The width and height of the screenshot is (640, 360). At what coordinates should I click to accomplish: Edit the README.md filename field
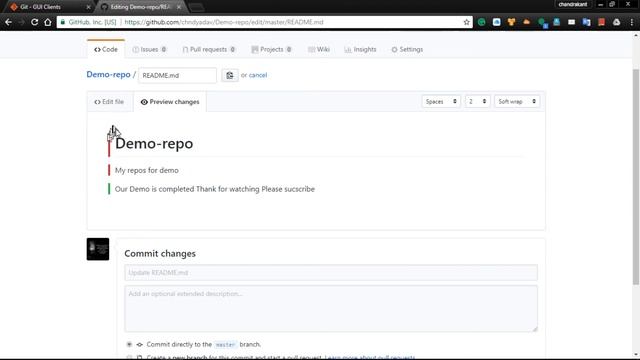click(x=177, y=75)
